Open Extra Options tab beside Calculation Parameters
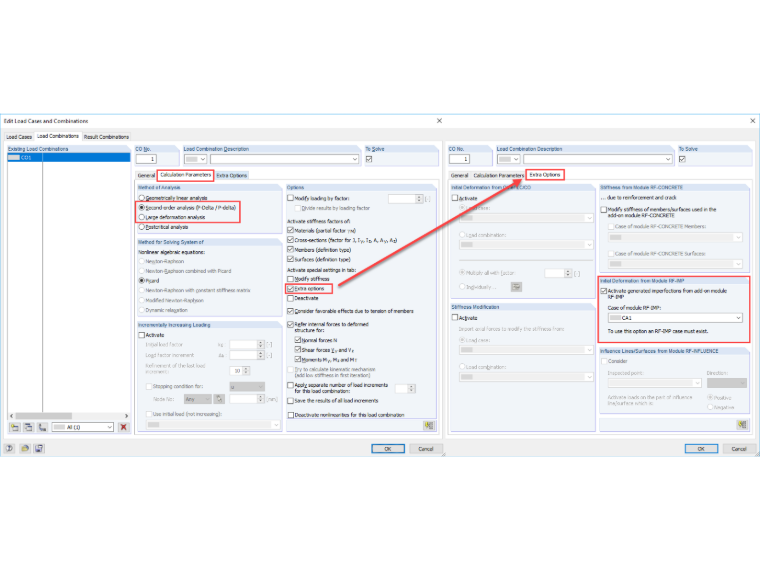This screenshot has height=570, width=760. click(232, 175)
